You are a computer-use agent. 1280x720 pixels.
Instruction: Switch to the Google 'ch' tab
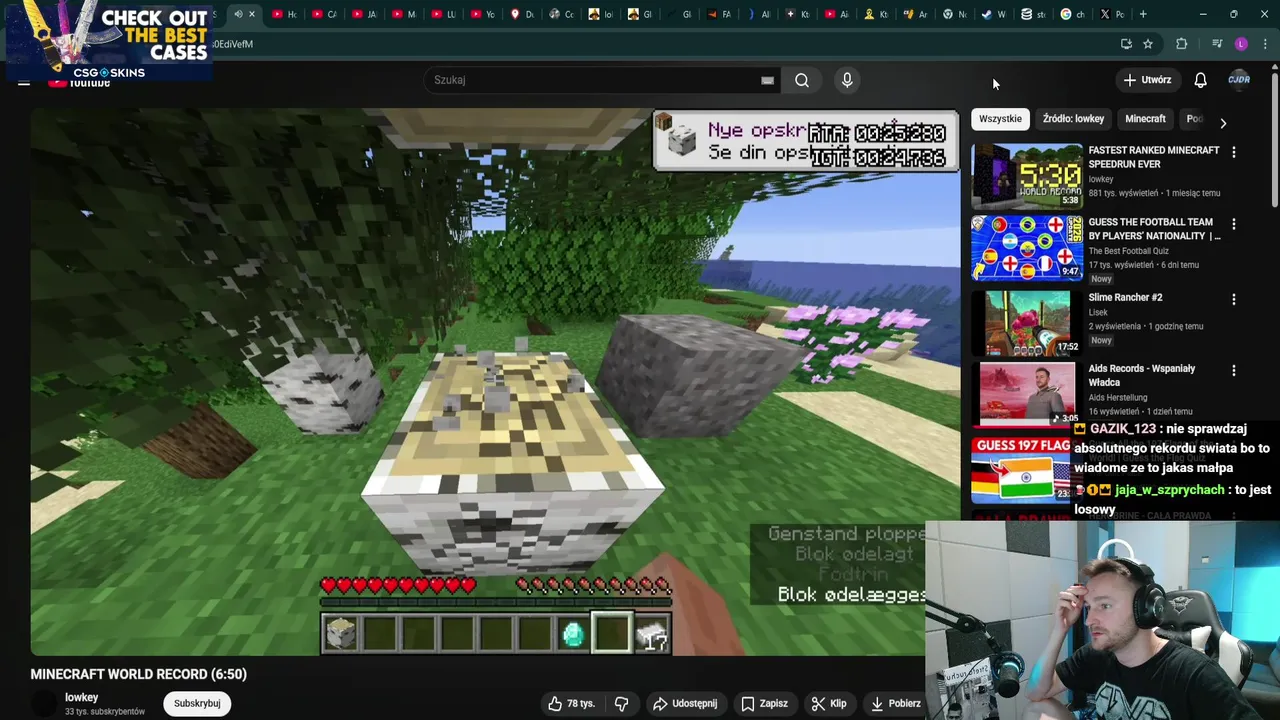[1072, 14]
